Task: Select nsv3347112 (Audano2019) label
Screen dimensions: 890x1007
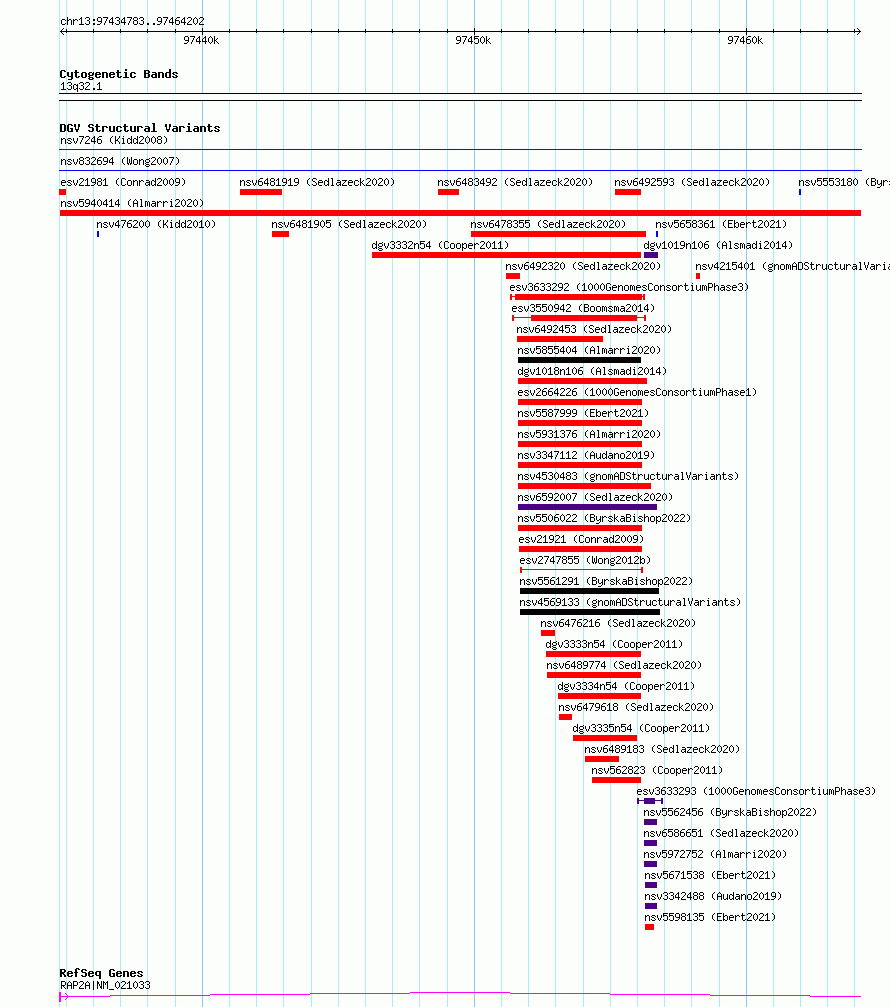Action: click(x=586, y=455)
